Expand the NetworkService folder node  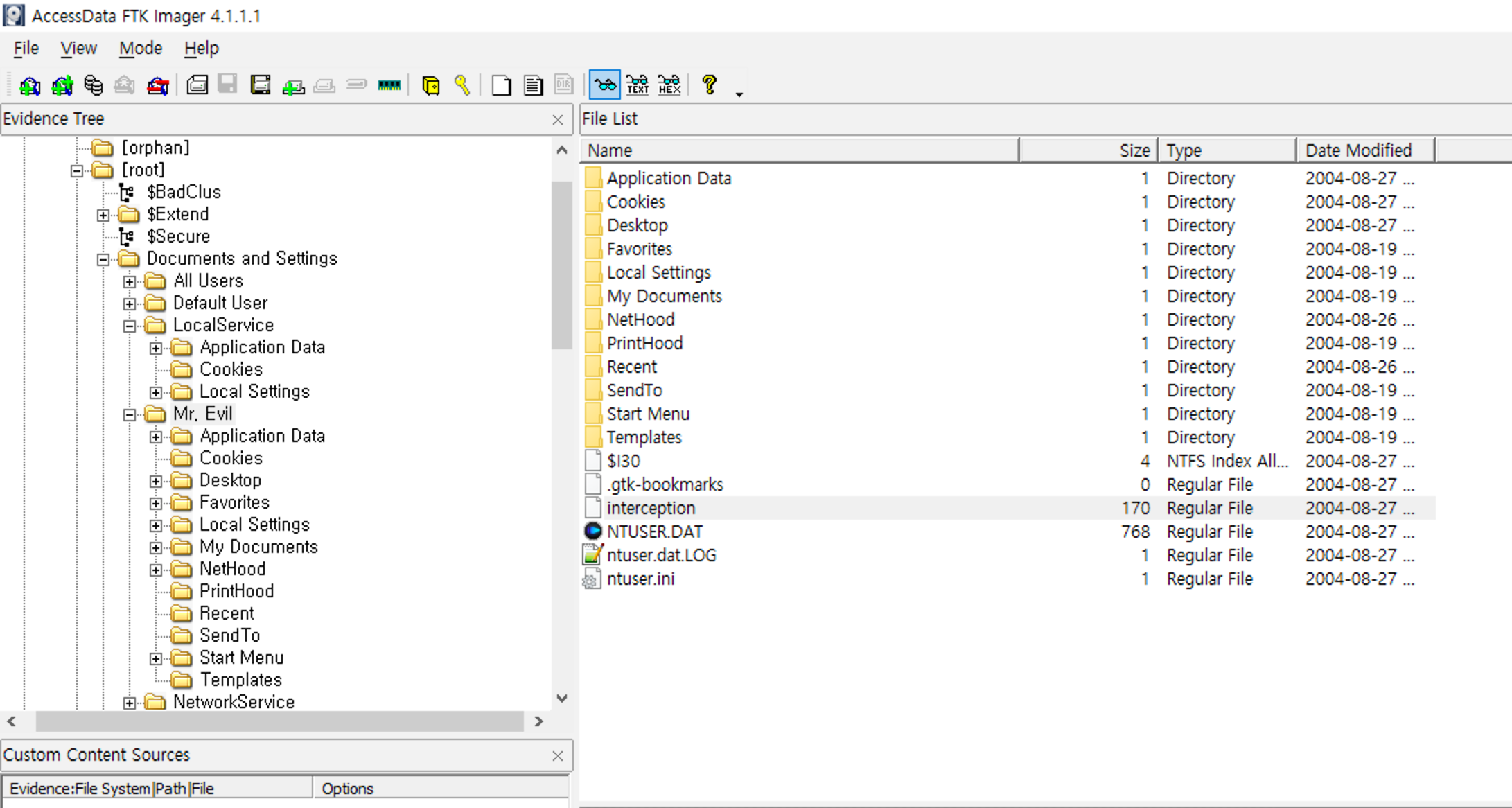pos(130,703)
